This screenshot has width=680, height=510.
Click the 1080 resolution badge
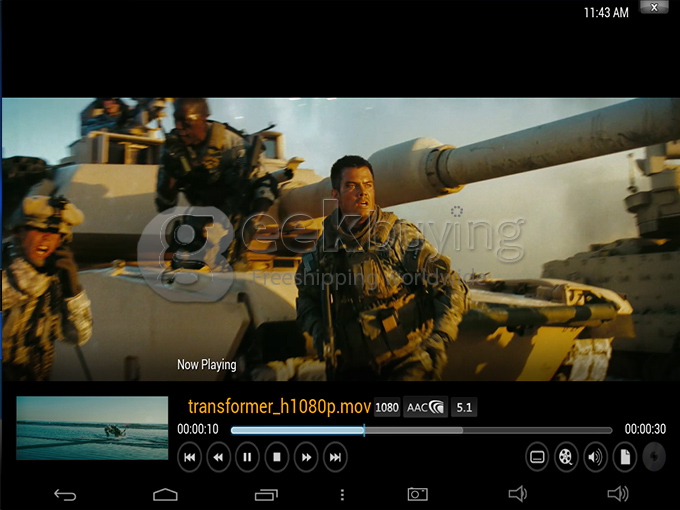tap(387, 407)
